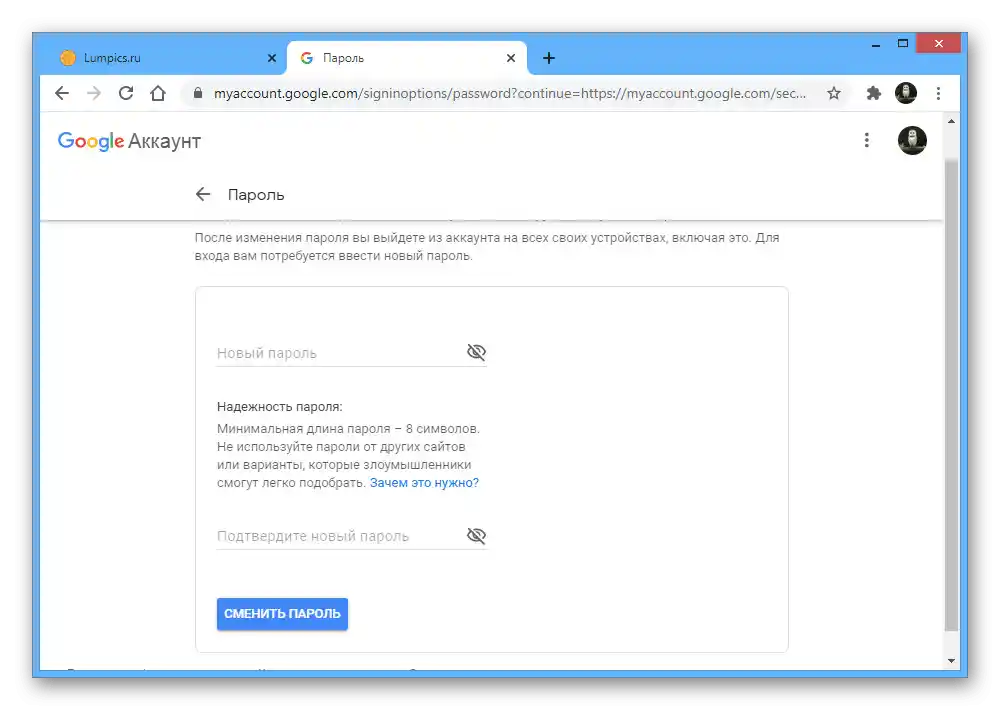Click the browser forward arrow

pyautogui.click(x=94, y=93)
